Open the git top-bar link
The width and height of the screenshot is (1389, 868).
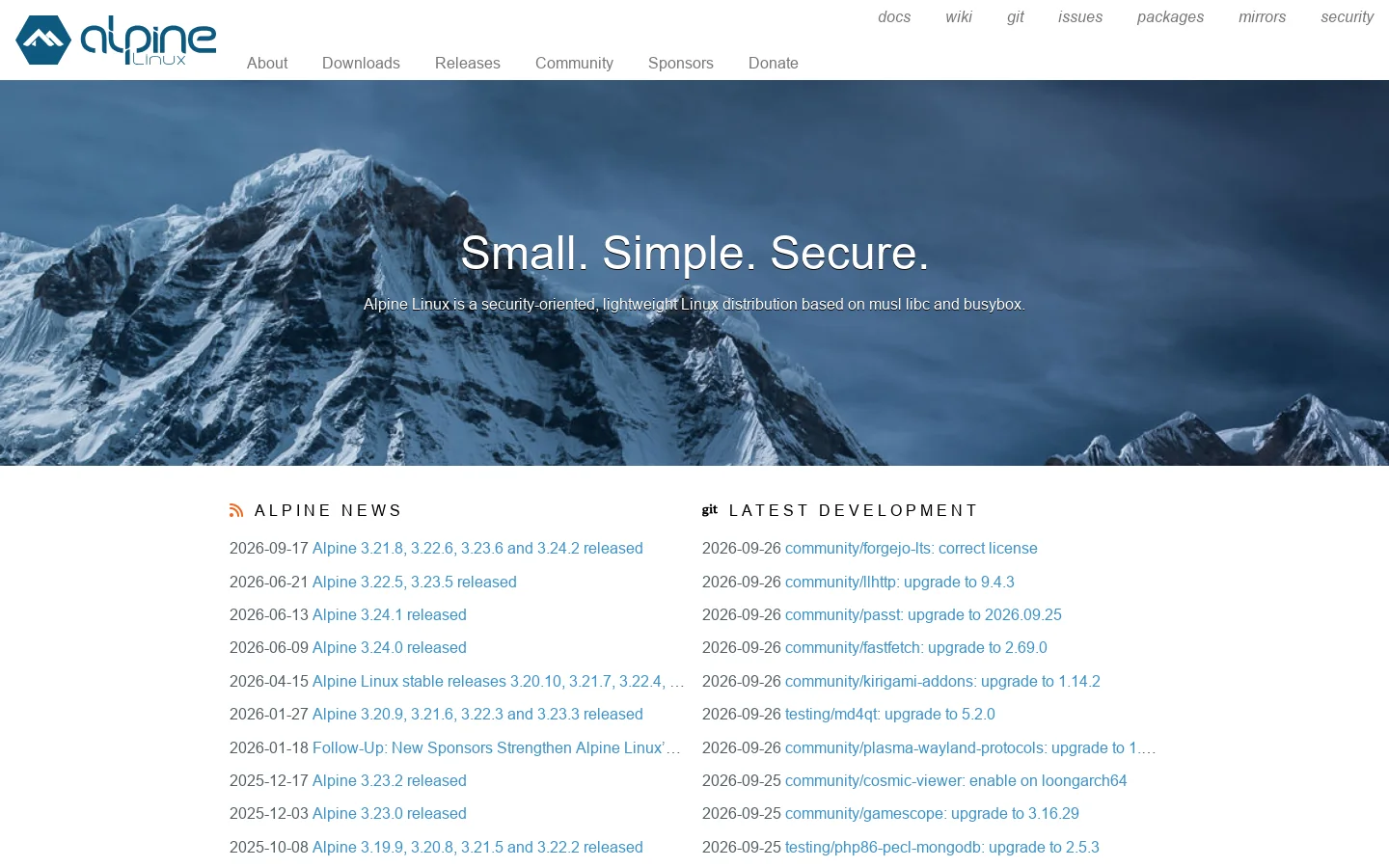tap(1016, 16)
